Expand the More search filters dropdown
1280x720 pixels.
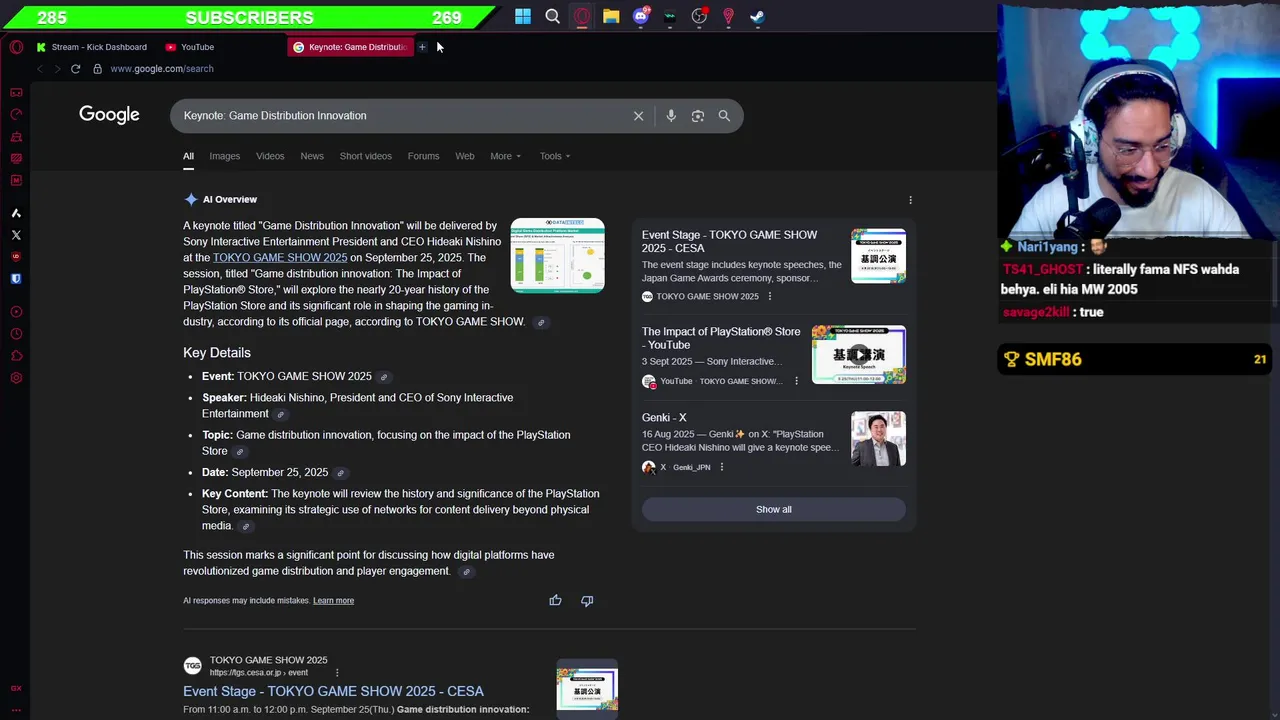coord(506,156)
